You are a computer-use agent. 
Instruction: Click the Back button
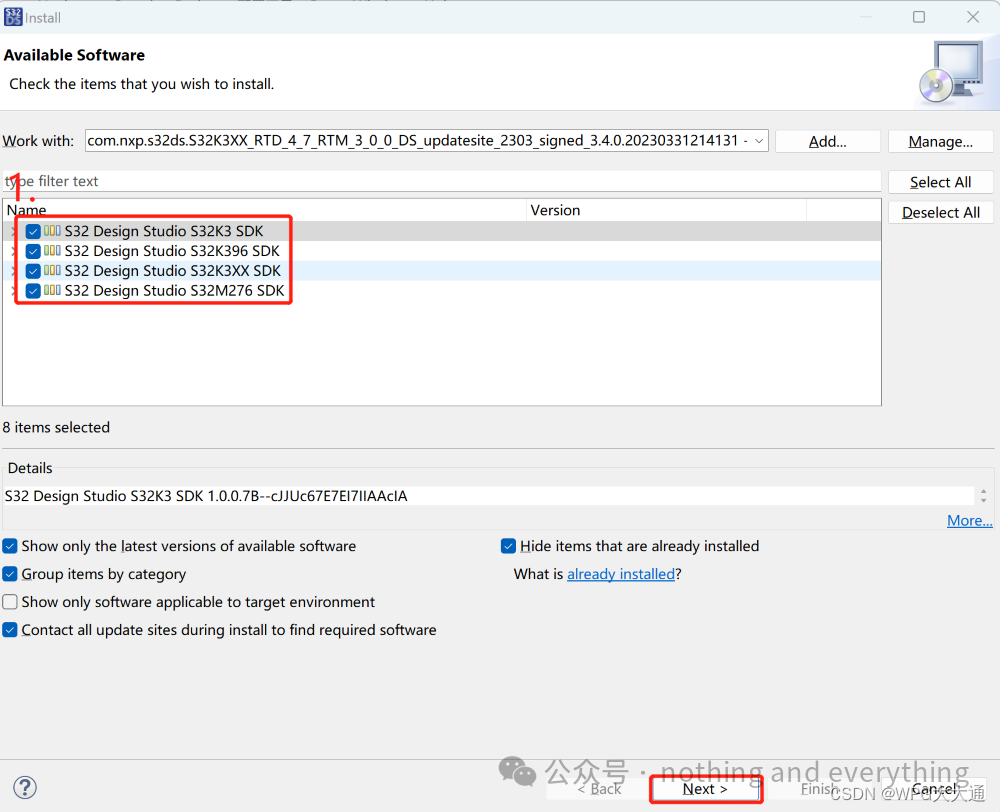pyautogui.click(x=599, y=789)
